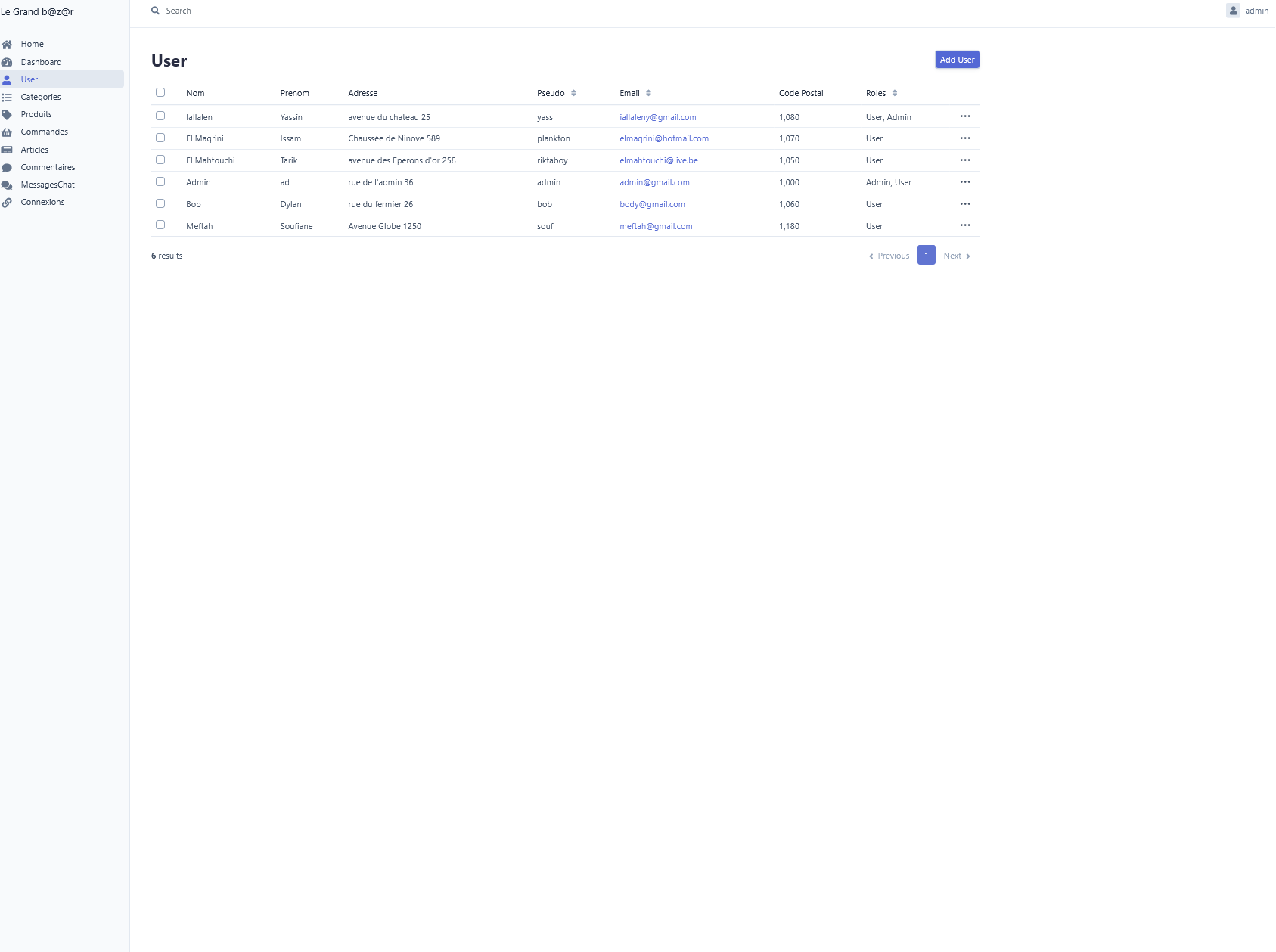This screenshot has width=1276, height=952.
Task: Click the Connexions link icon
Action: (7, 203)
